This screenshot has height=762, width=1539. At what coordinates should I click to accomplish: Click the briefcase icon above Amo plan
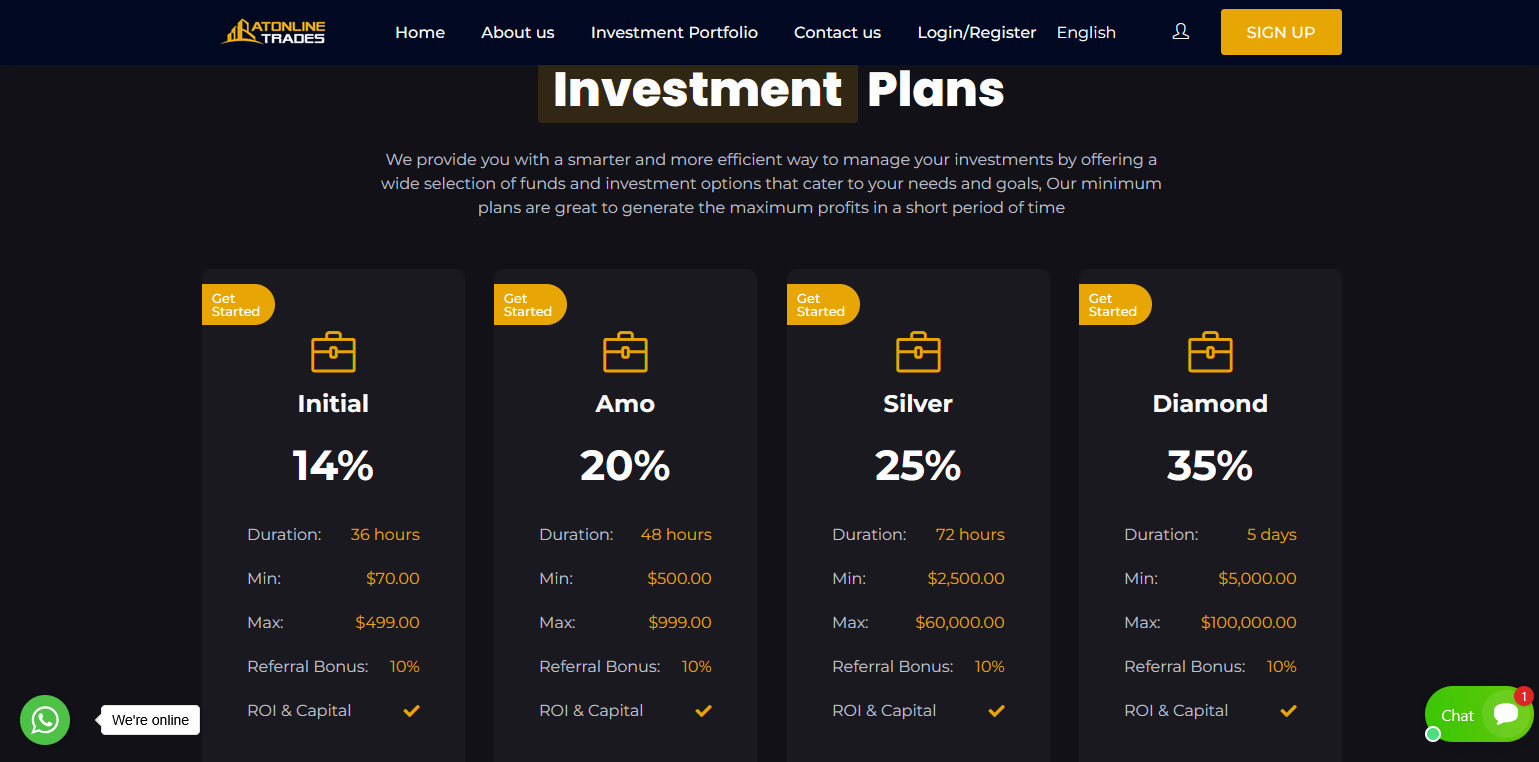[x=625, y=352]
